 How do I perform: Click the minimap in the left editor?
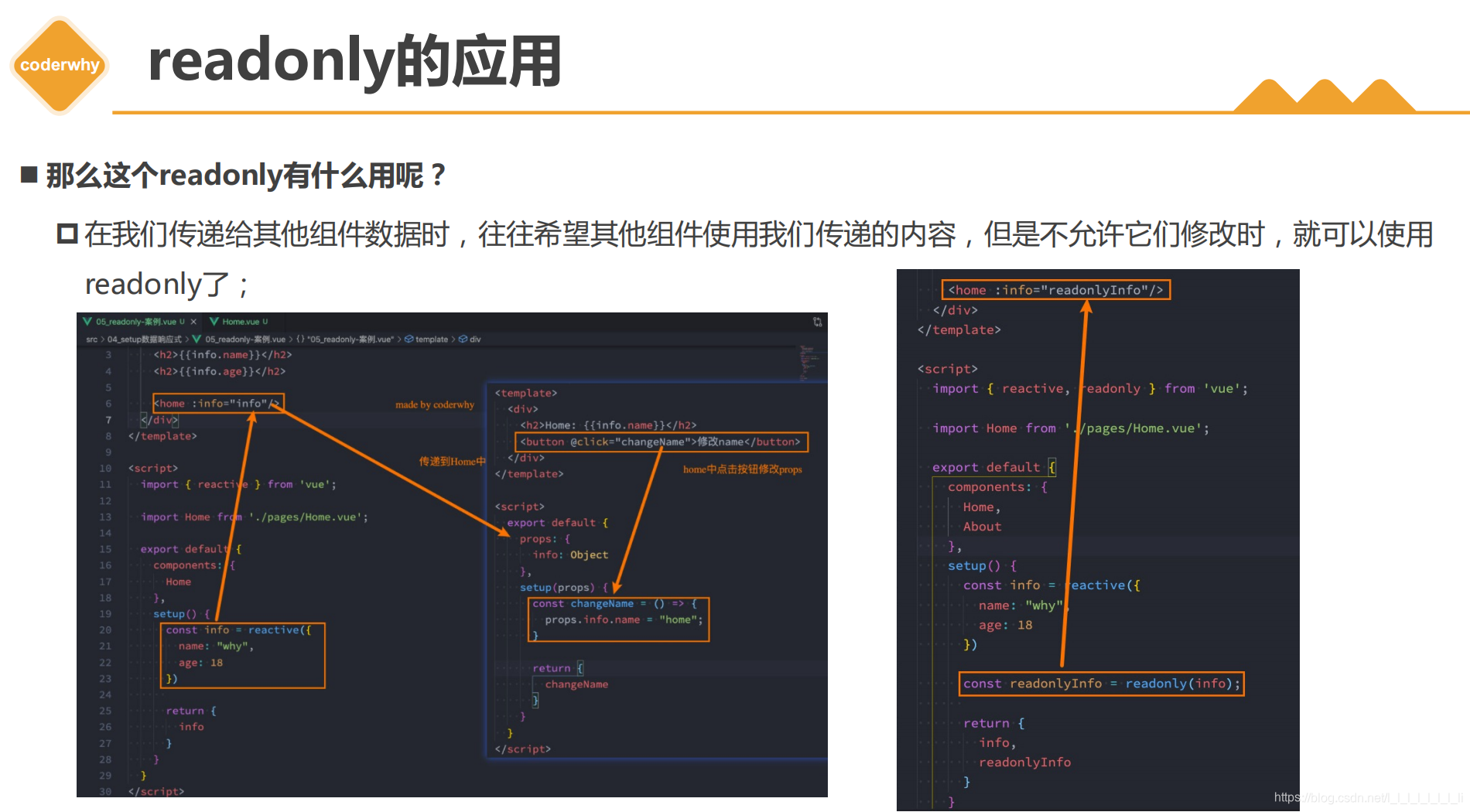pyautogui.click(x=808, y=362)
